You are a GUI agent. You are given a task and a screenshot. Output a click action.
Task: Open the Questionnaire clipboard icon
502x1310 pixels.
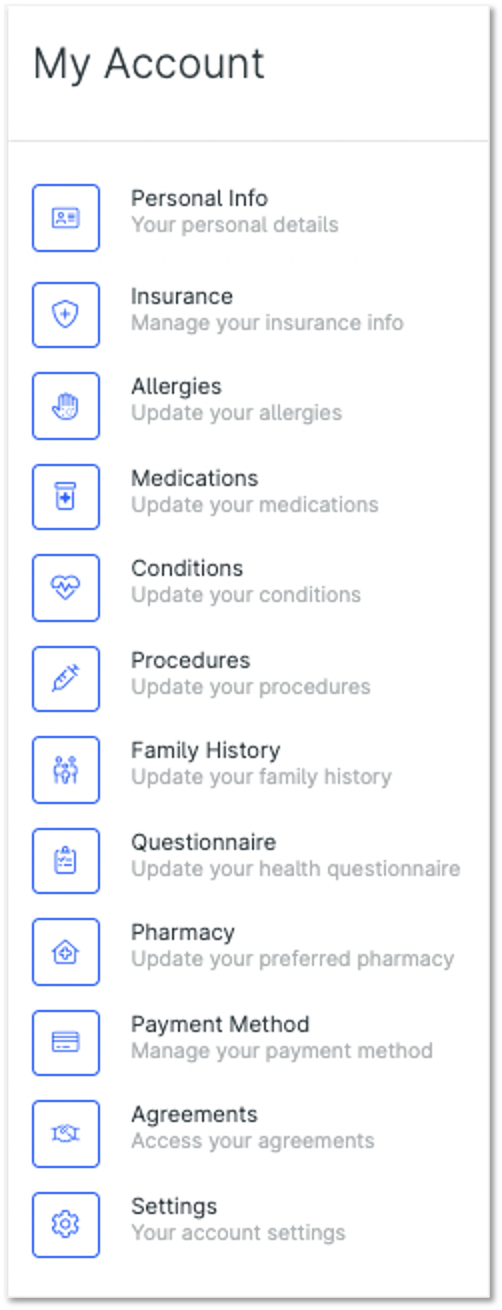[66, 860]
